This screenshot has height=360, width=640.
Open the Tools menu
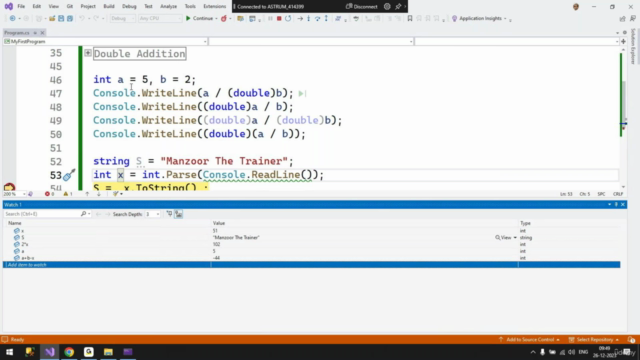click(x=190, y=7)
